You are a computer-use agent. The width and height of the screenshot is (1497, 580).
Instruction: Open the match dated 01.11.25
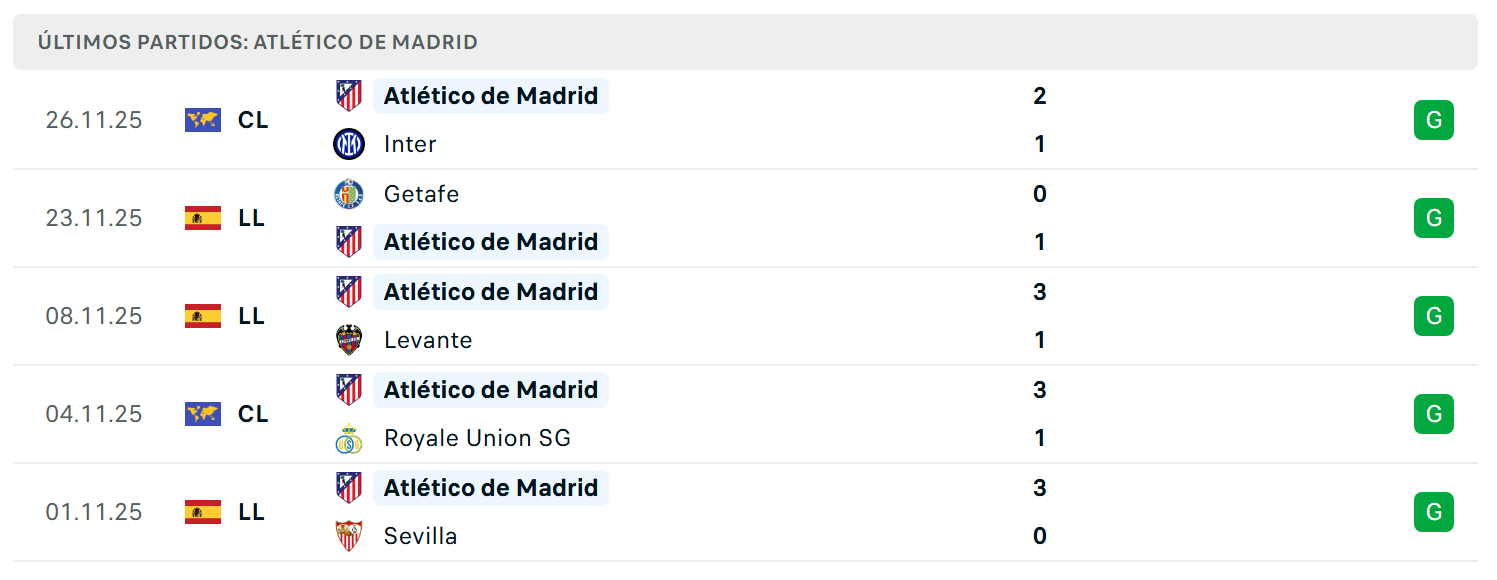point(745,512)
